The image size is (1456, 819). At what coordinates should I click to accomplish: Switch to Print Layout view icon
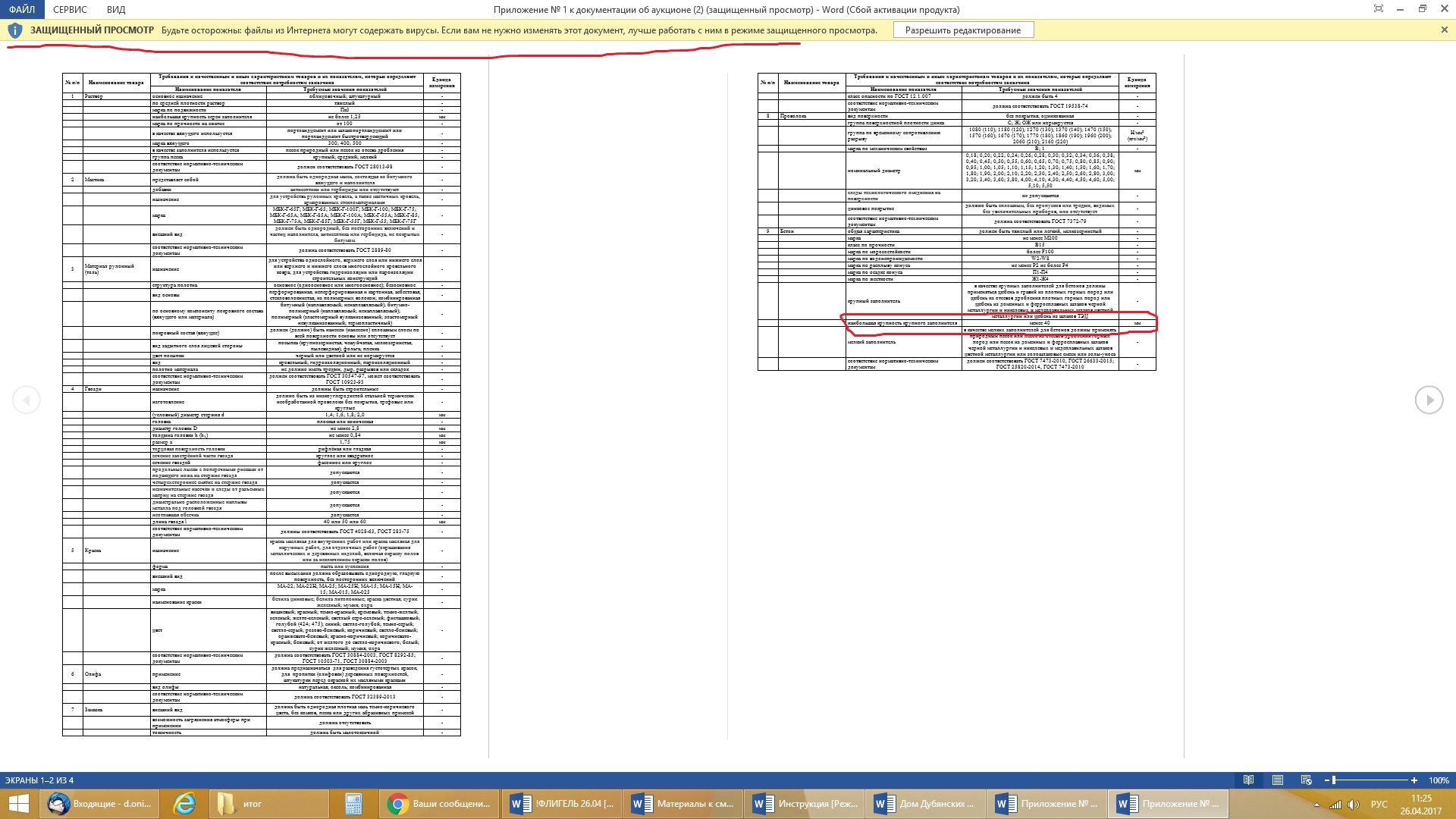1278,780
